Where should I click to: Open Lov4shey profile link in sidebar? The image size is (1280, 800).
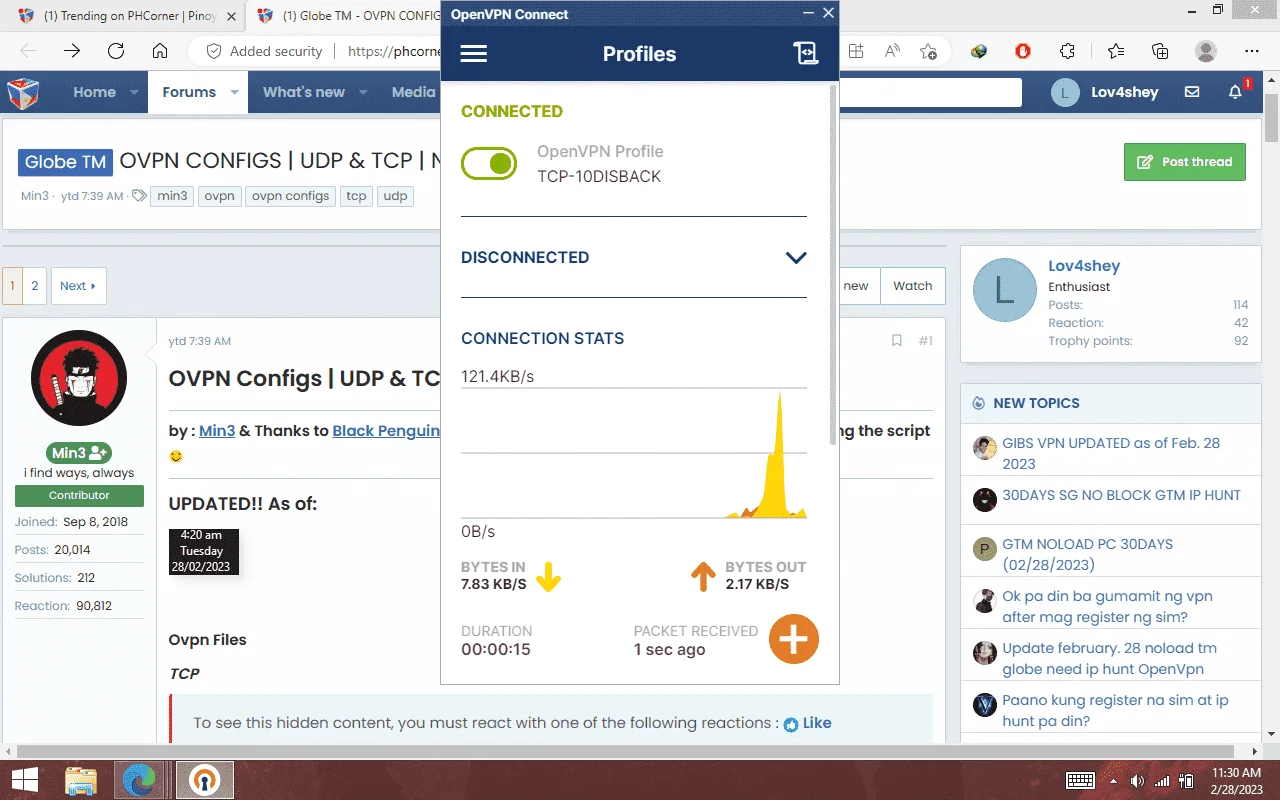[x=1084, y=266]
